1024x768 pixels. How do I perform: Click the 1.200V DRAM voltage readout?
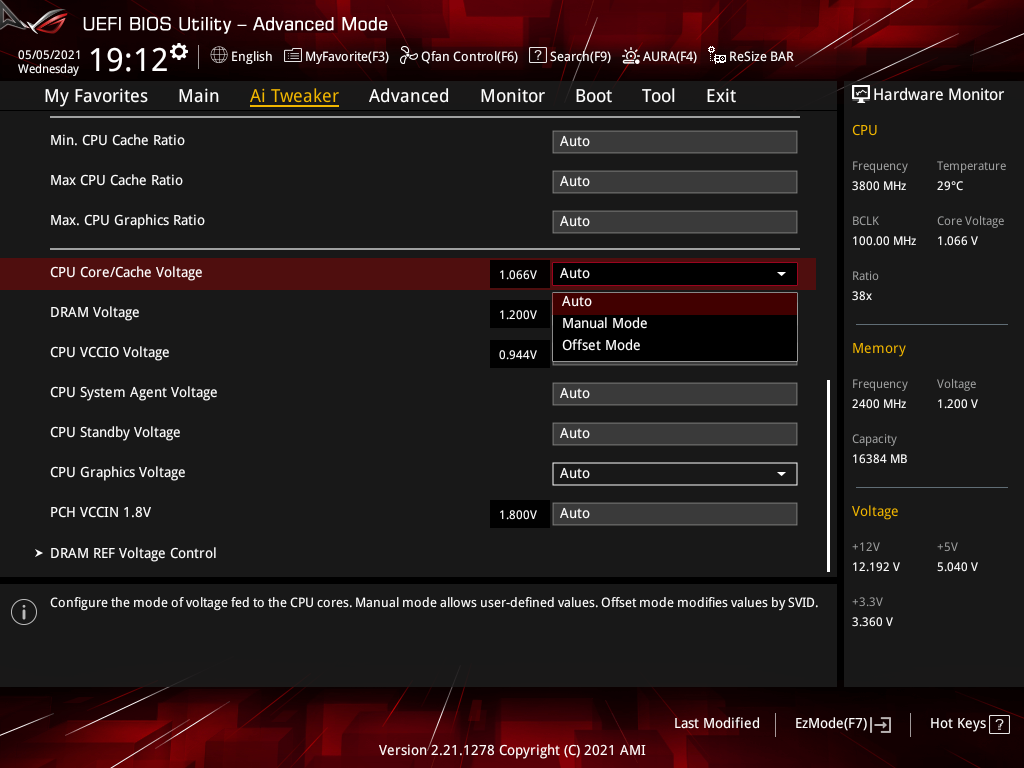(518, 315)
